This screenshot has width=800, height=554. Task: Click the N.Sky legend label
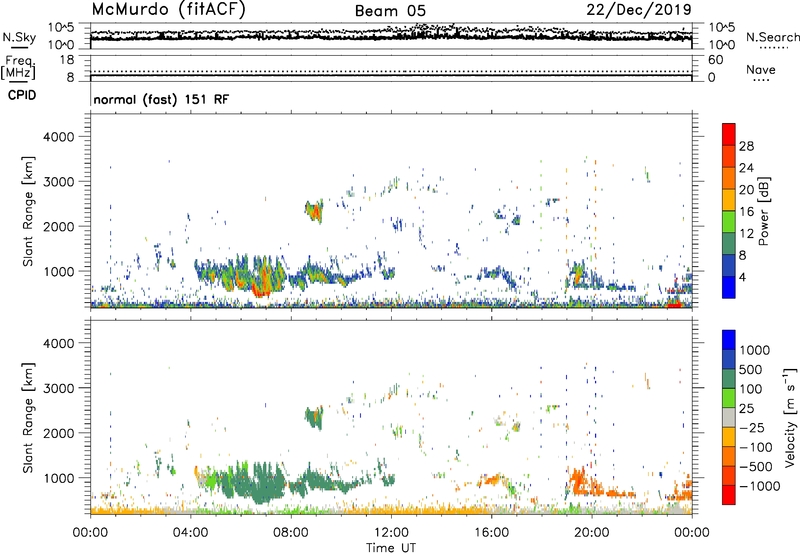click(19, 37)
